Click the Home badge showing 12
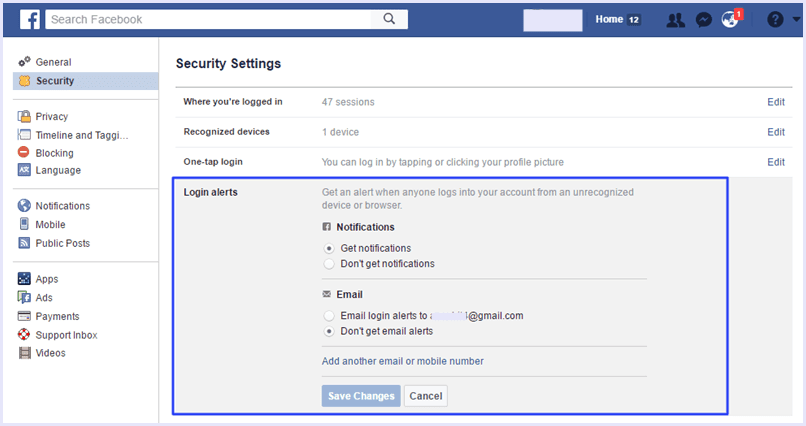This screenshot has height=426, width=806. pyautogui.click(x=634, y=20)
